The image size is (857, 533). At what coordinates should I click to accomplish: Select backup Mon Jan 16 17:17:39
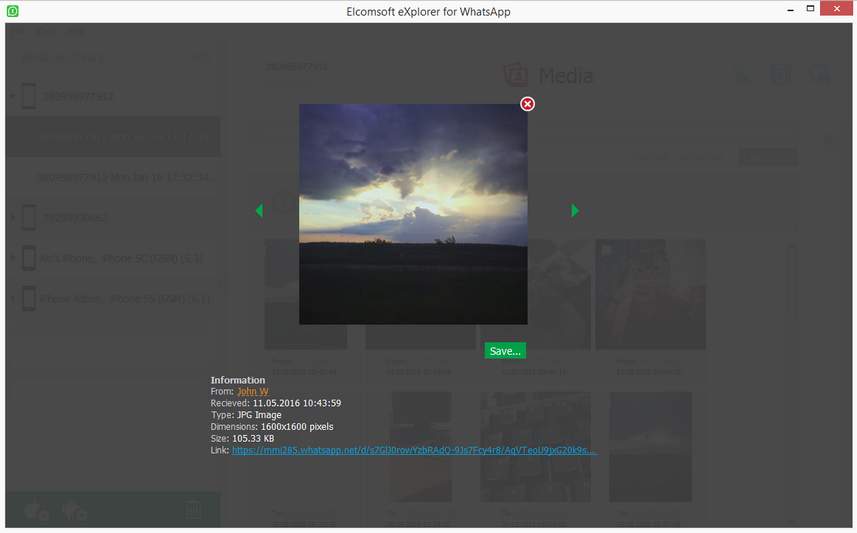113,137
